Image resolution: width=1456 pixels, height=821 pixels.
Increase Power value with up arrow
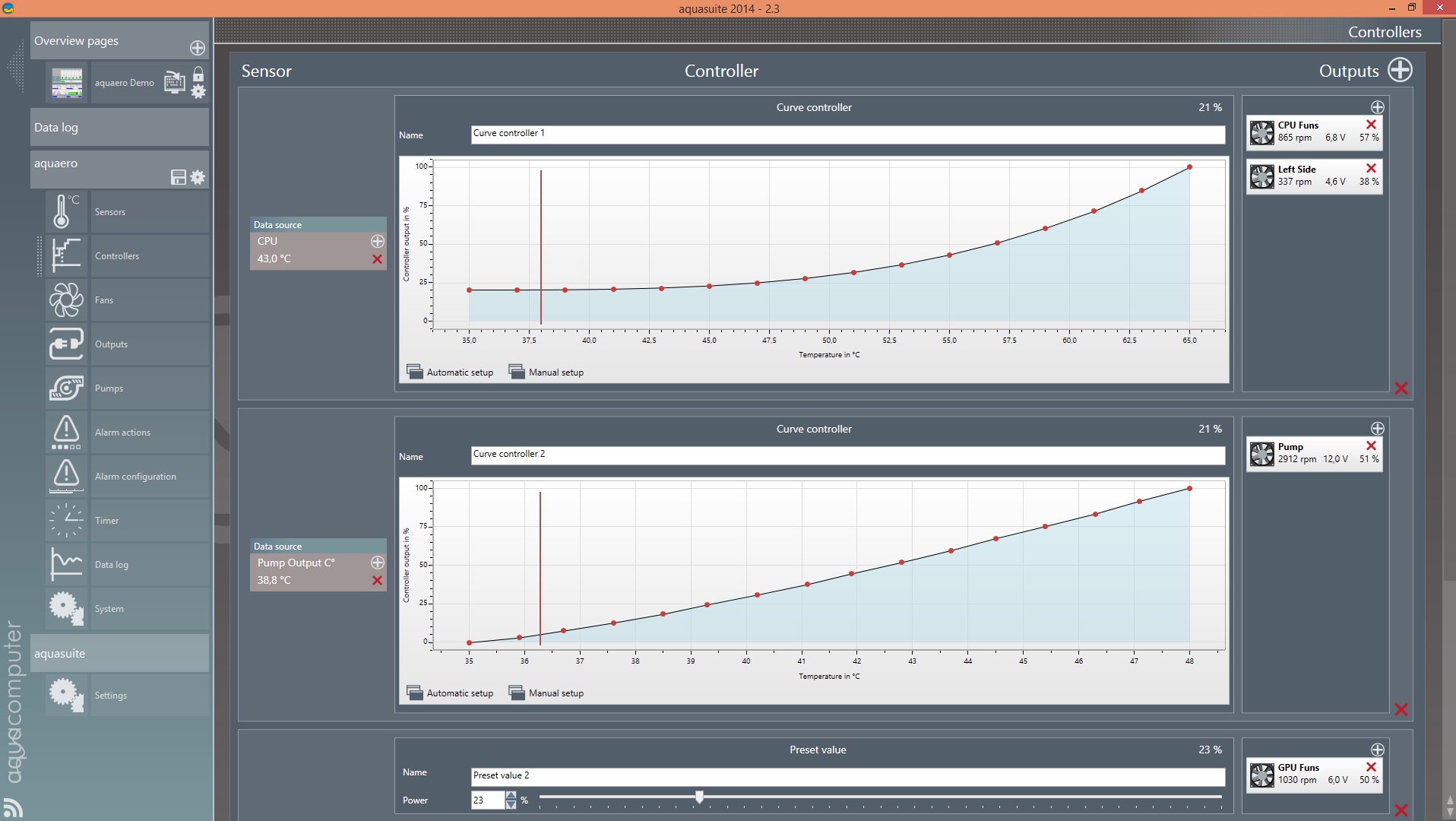point(511,795)
